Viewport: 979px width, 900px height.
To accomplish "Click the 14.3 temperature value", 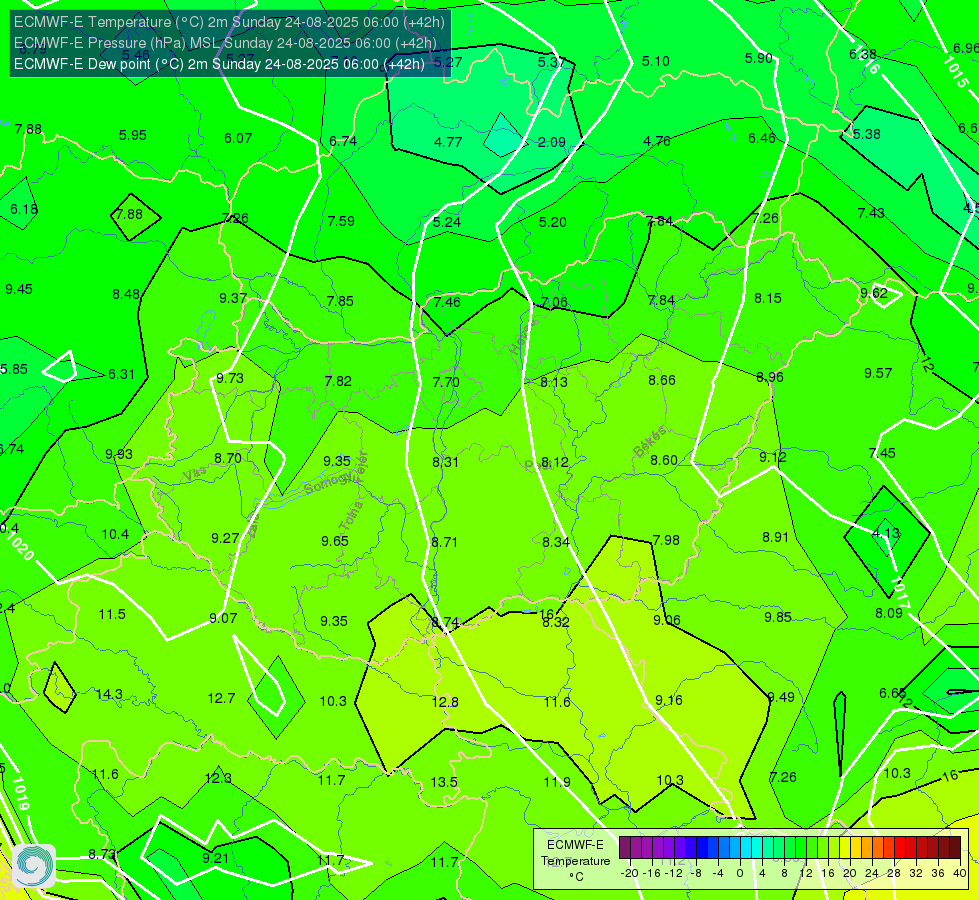I will tap(109, 695).
